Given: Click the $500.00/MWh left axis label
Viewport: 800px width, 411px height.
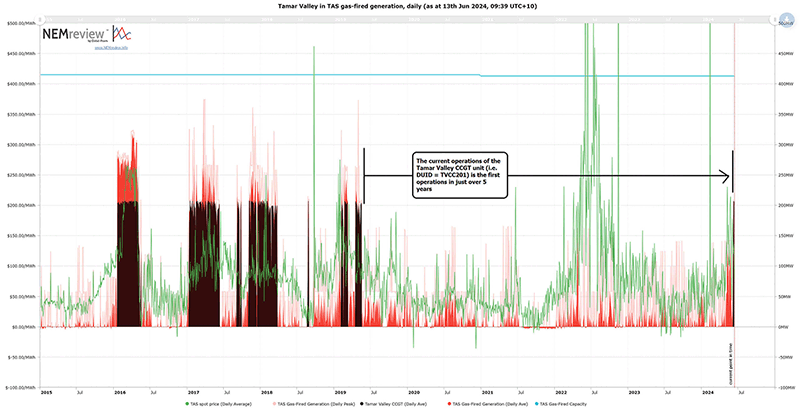Looking at the screenshot, I should pos(20,23).
